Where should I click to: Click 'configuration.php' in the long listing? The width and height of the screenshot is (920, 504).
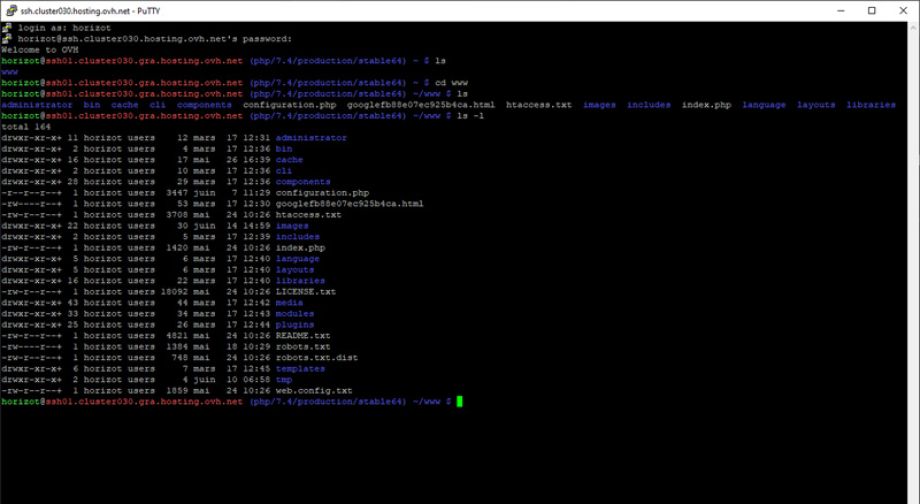click(322, 192)
